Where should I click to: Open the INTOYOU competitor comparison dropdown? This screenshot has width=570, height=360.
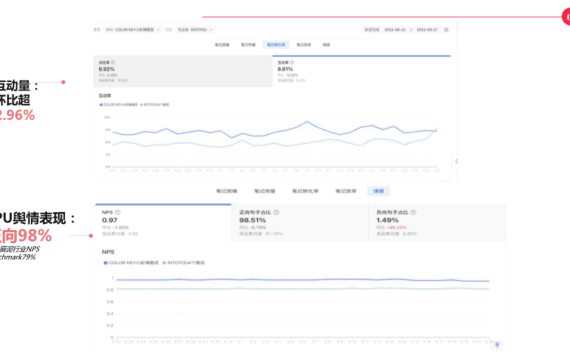[x=195, y=29]
